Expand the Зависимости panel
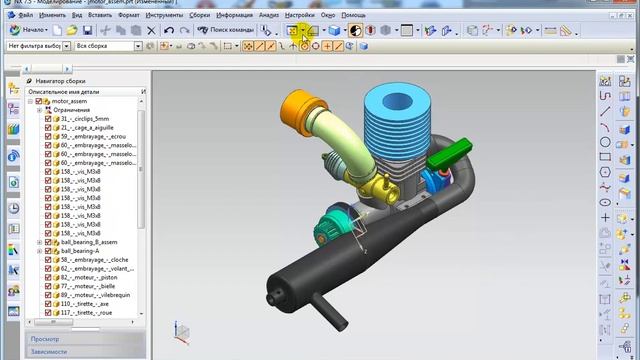The width and height of the screenshot is (640, 360). pos(85,351)
